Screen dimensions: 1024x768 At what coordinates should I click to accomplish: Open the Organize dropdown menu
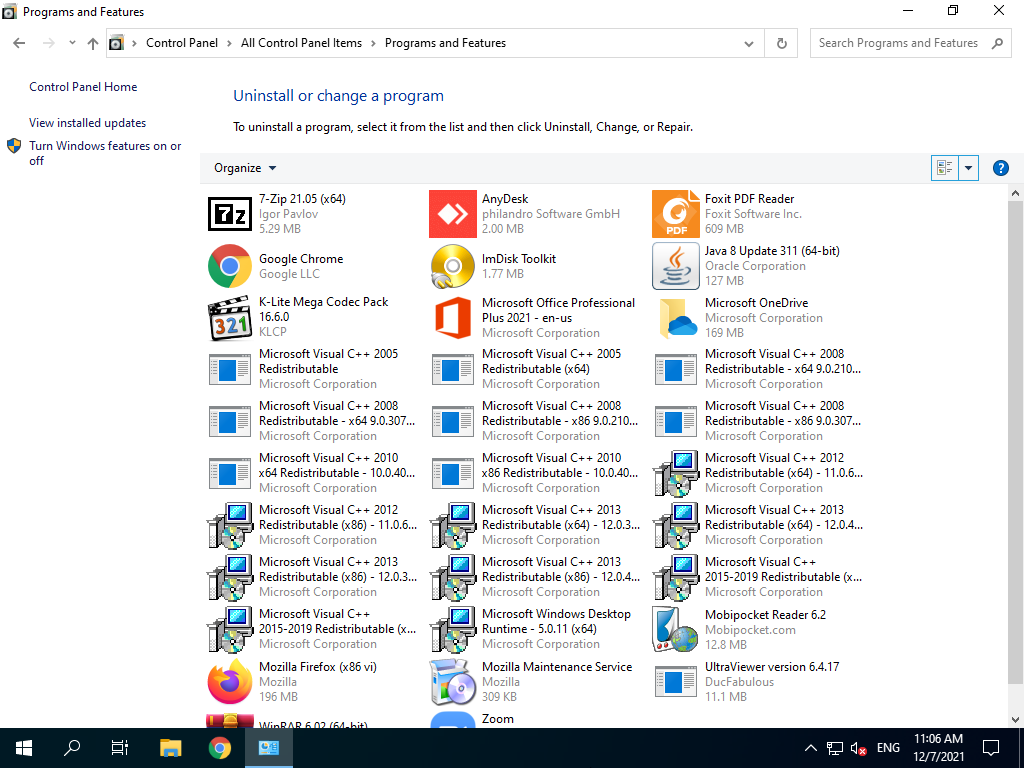coord(245,168)
